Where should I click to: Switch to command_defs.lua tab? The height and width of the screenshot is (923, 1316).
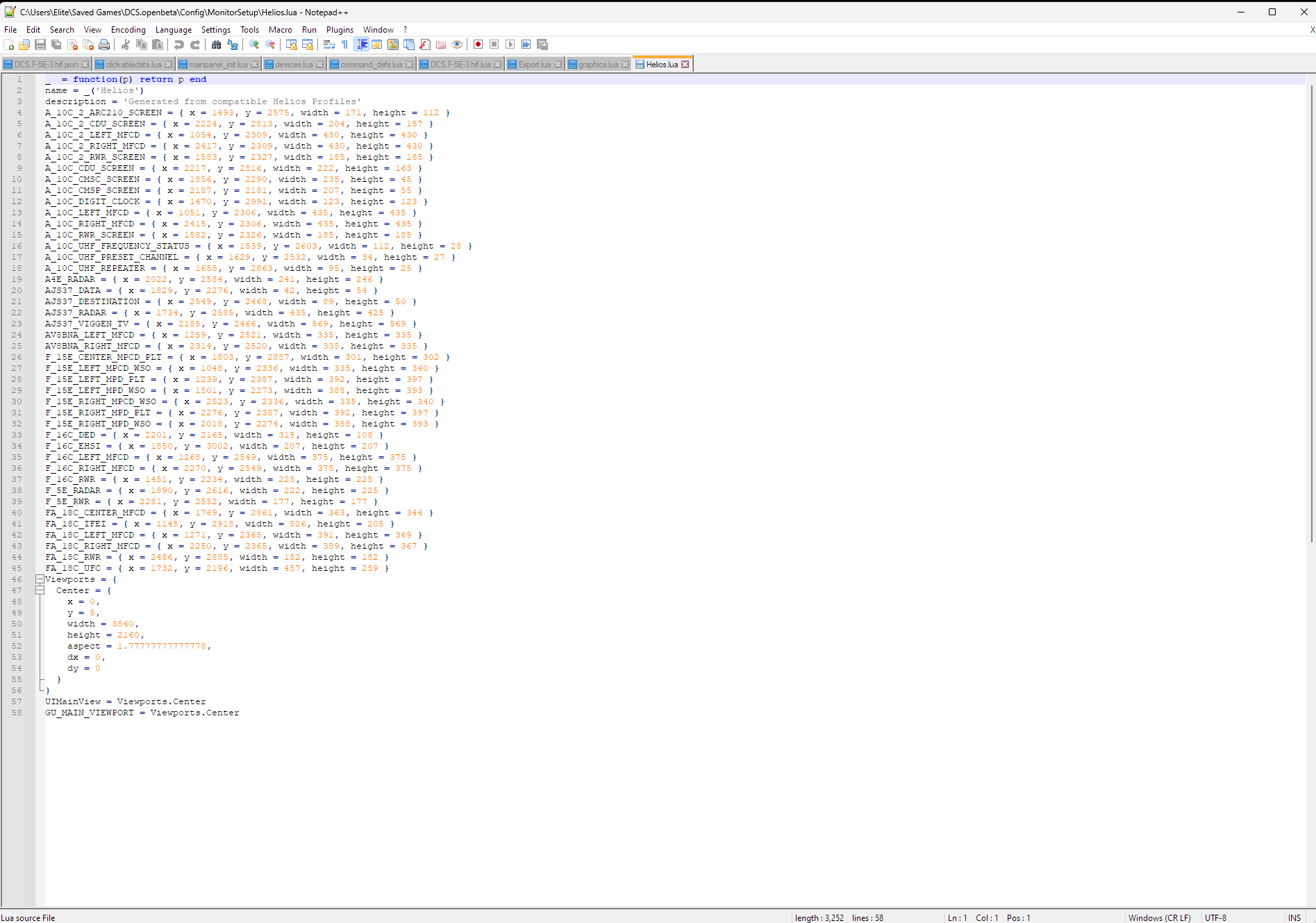point(371,65)
